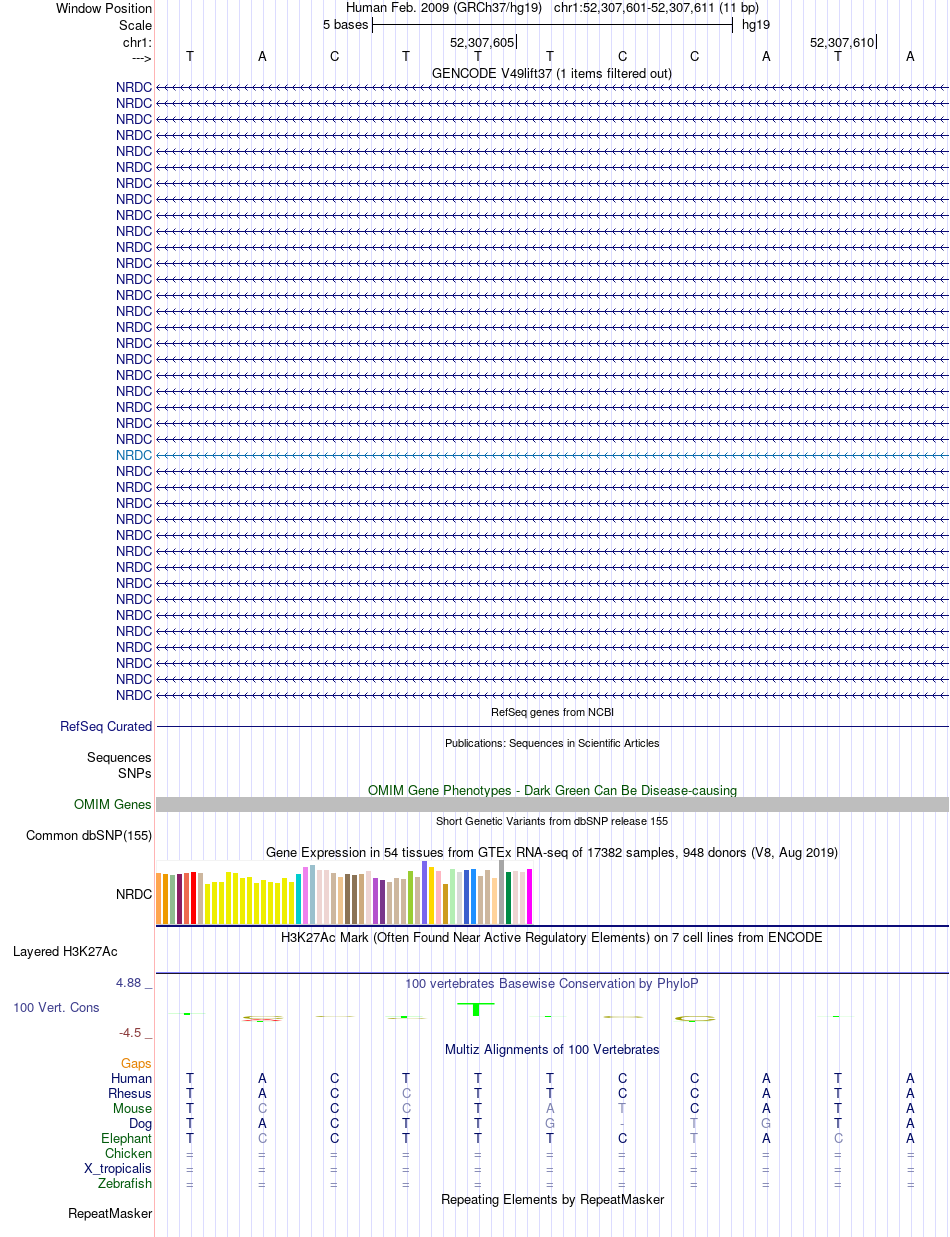Click the NRDC label beside GTEx bar chart
Image resolution: width=950 pixels, height=1237 pixels.
pos(134,894)
